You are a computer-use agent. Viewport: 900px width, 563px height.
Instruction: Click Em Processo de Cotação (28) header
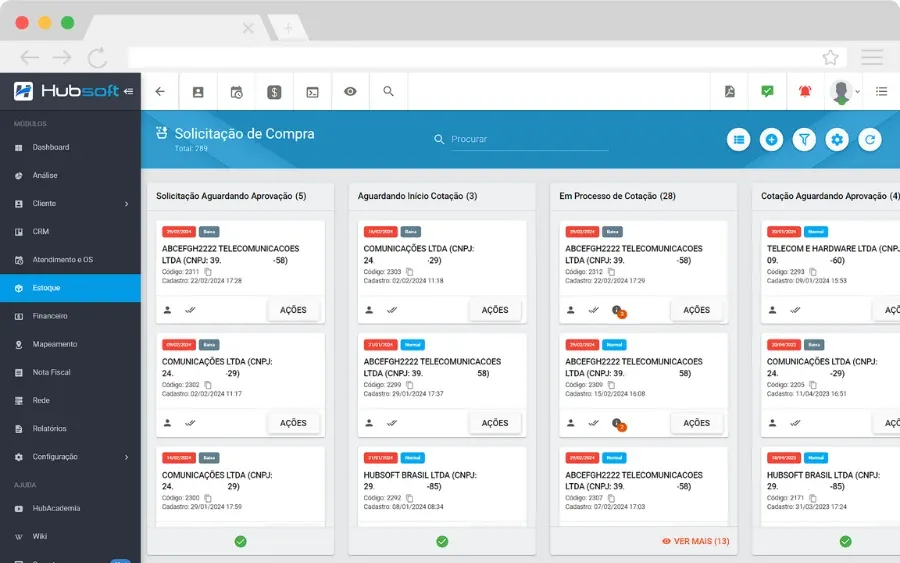(x=617, y=196)
